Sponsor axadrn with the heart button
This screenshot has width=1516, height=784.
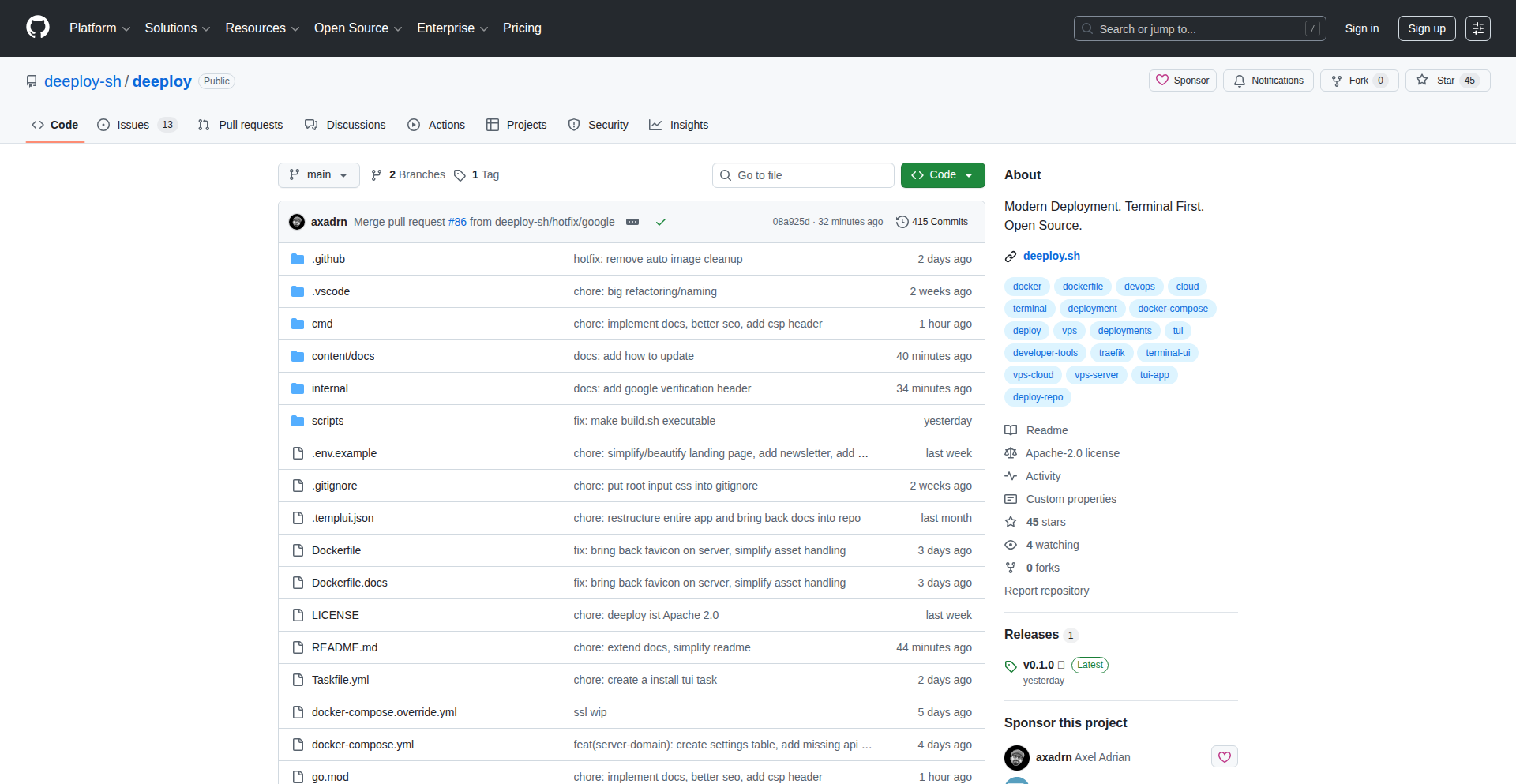click(1225, 757)
